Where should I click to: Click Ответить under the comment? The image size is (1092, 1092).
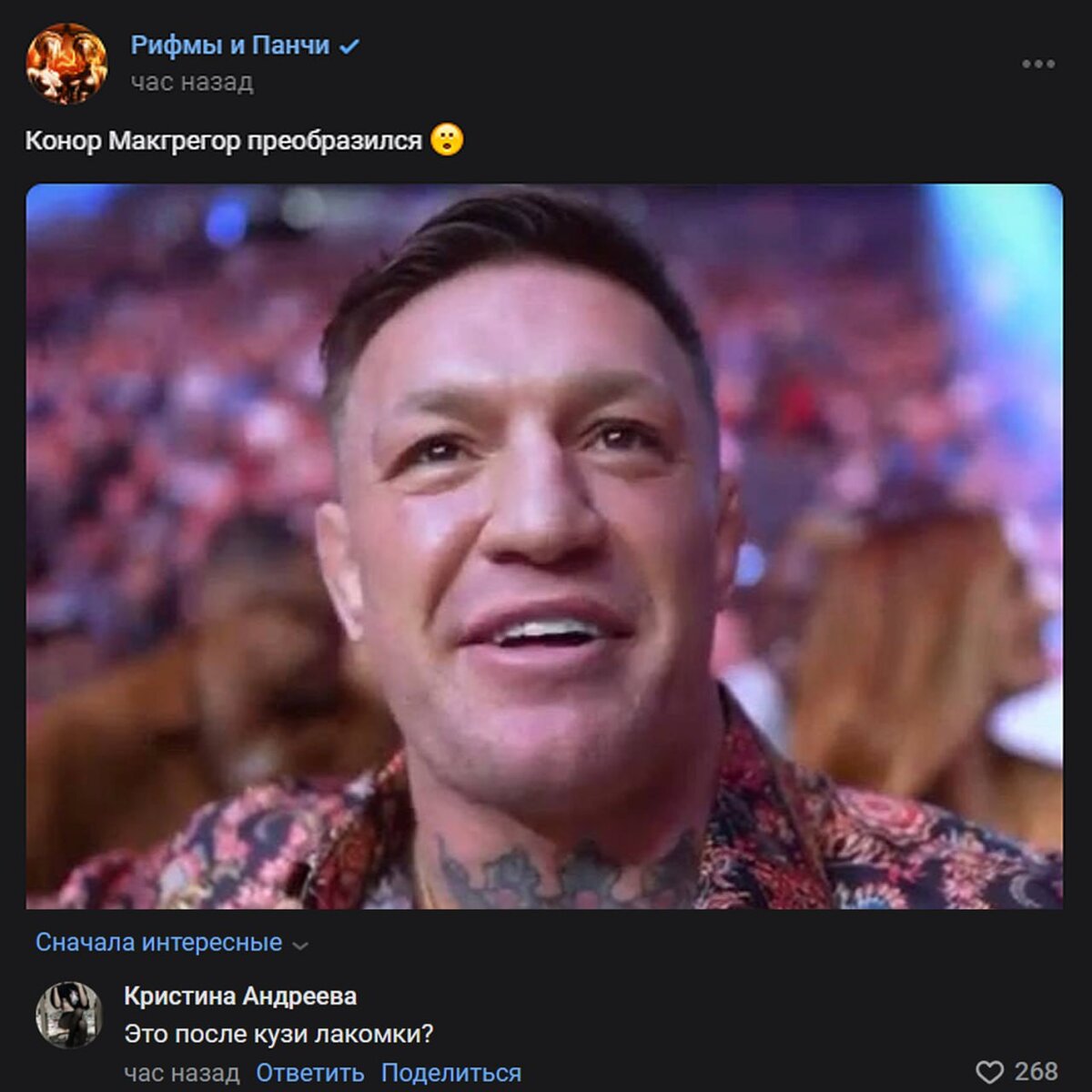pos(309,1073)
